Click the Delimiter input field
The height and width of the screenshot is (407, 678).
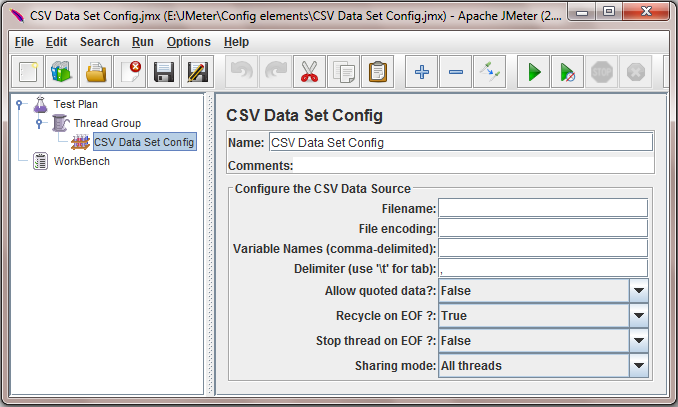(543, 268)
